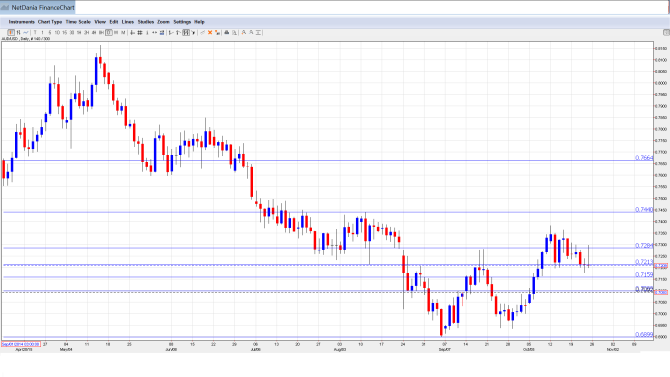
Task: Click the orange delete-all objects icon
Action: (x=217, y=32)
